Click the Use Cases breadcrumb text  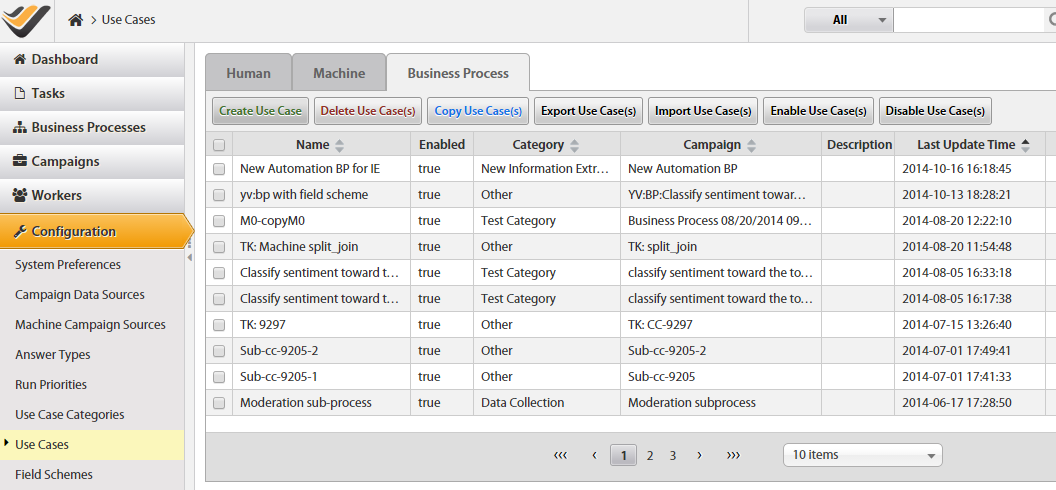[x=129, y=20]
